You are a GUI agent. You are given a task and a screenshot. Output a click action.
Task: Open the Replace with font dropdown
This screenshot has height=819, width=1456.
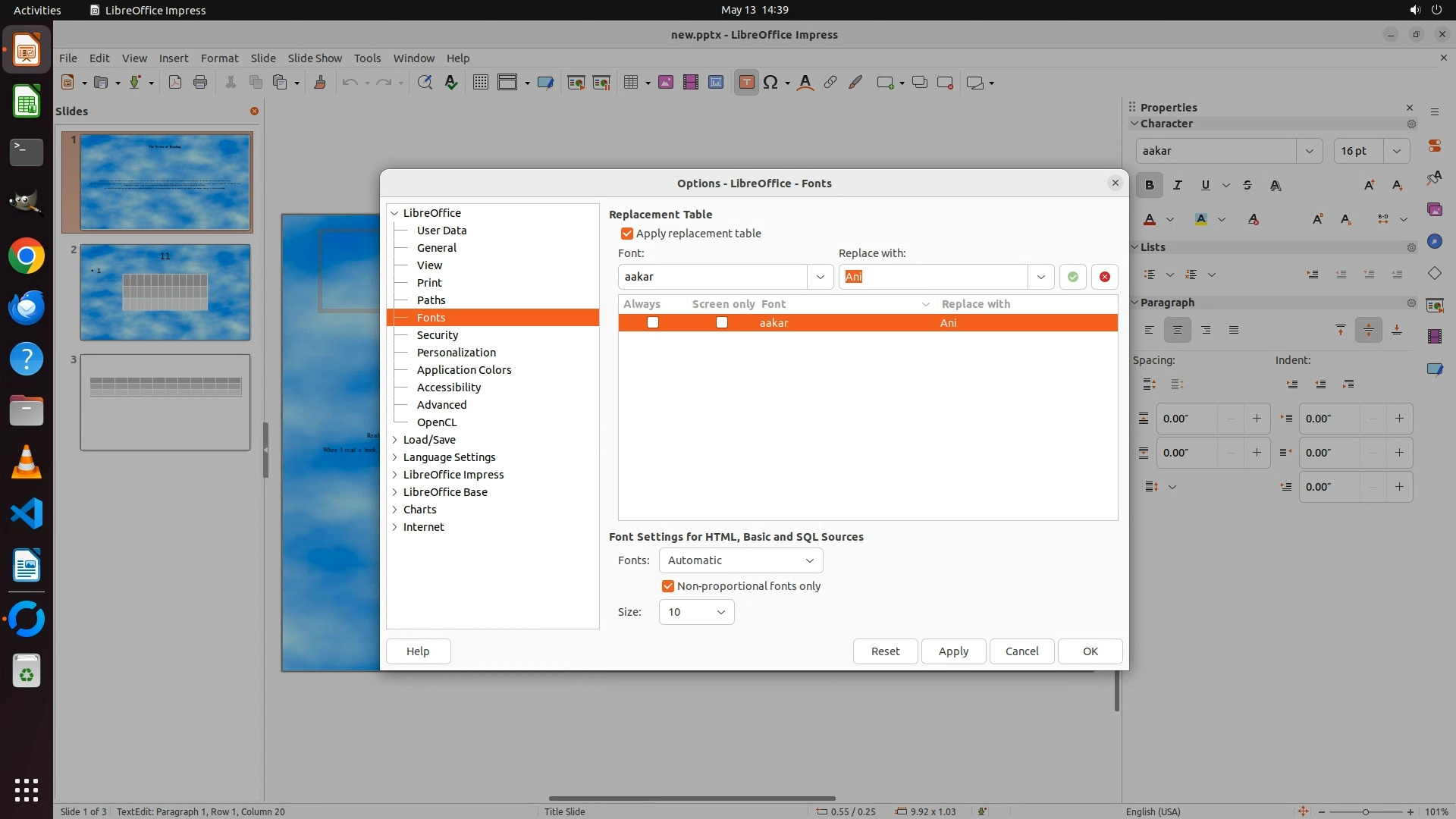click(1040, 277)
